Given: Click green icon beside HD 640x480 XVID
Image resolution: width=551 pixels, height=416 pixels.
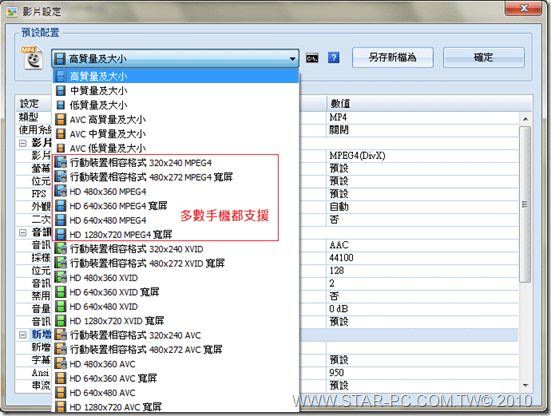Looking at the screenshot, I should (61, 306).
